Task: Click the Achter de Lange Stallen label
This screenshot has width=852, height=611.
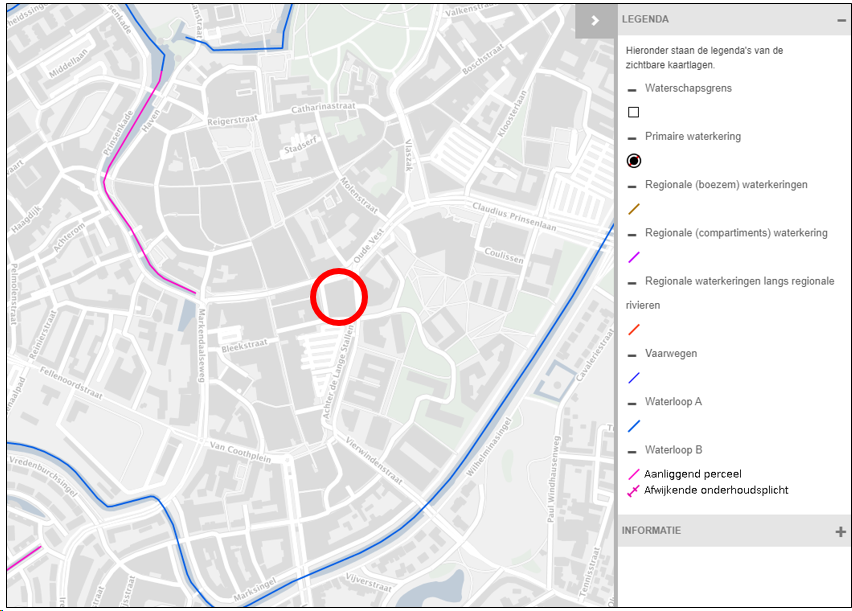Action: 338,372
